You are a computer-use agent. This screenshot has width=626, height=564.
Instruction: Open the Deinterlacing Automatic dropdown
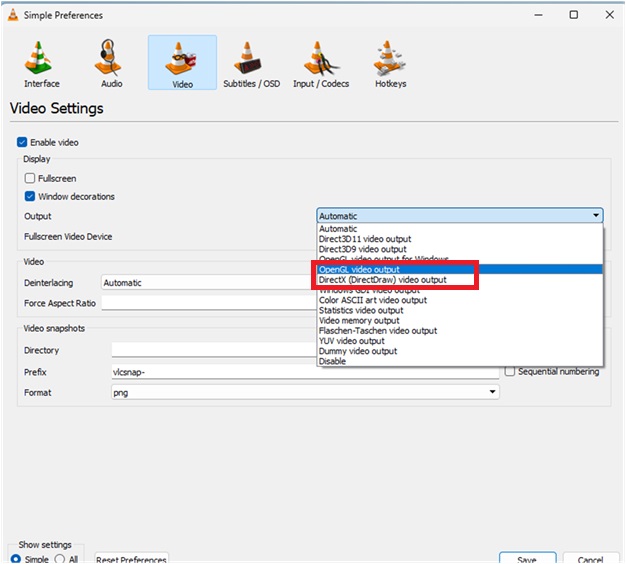click(x=209, y=283)
